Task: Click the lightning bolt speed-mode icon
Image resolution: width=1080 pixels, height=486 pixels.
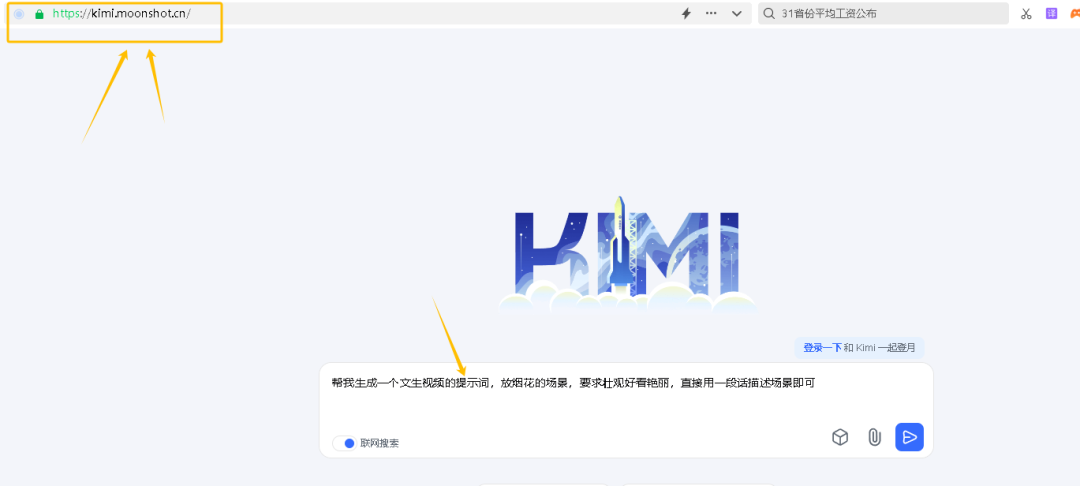Action: click(686, 14)
